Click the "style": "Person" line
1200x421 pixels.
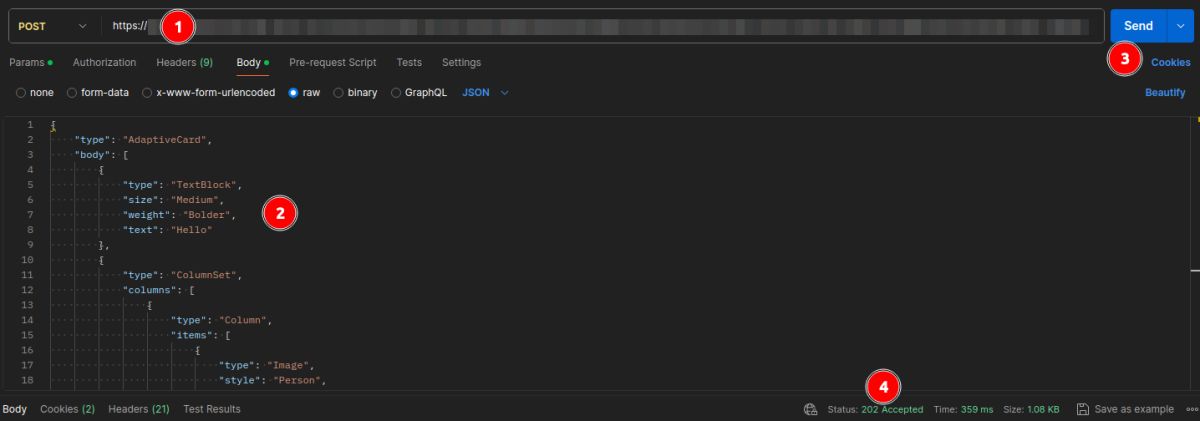pos(272,380)
